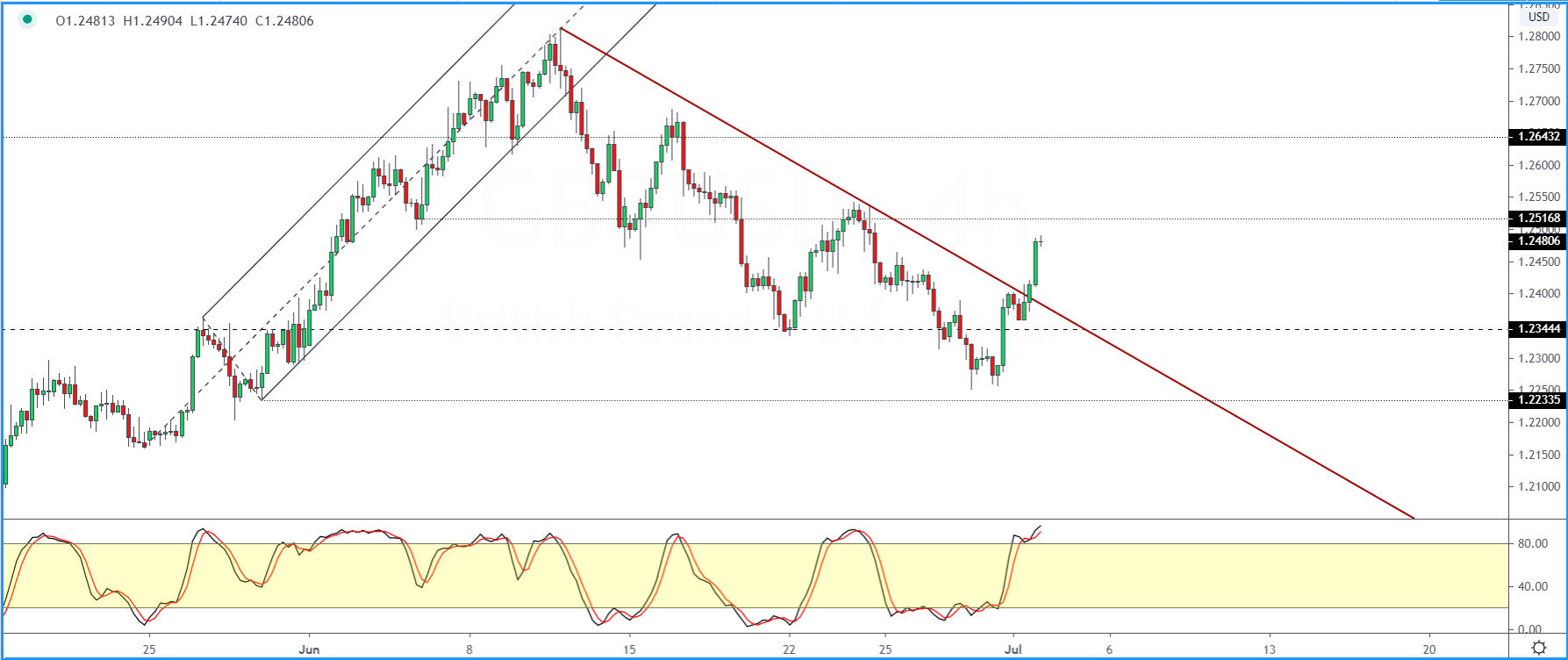Click the 1.24000 price axis tick

tap(1539, 294)
